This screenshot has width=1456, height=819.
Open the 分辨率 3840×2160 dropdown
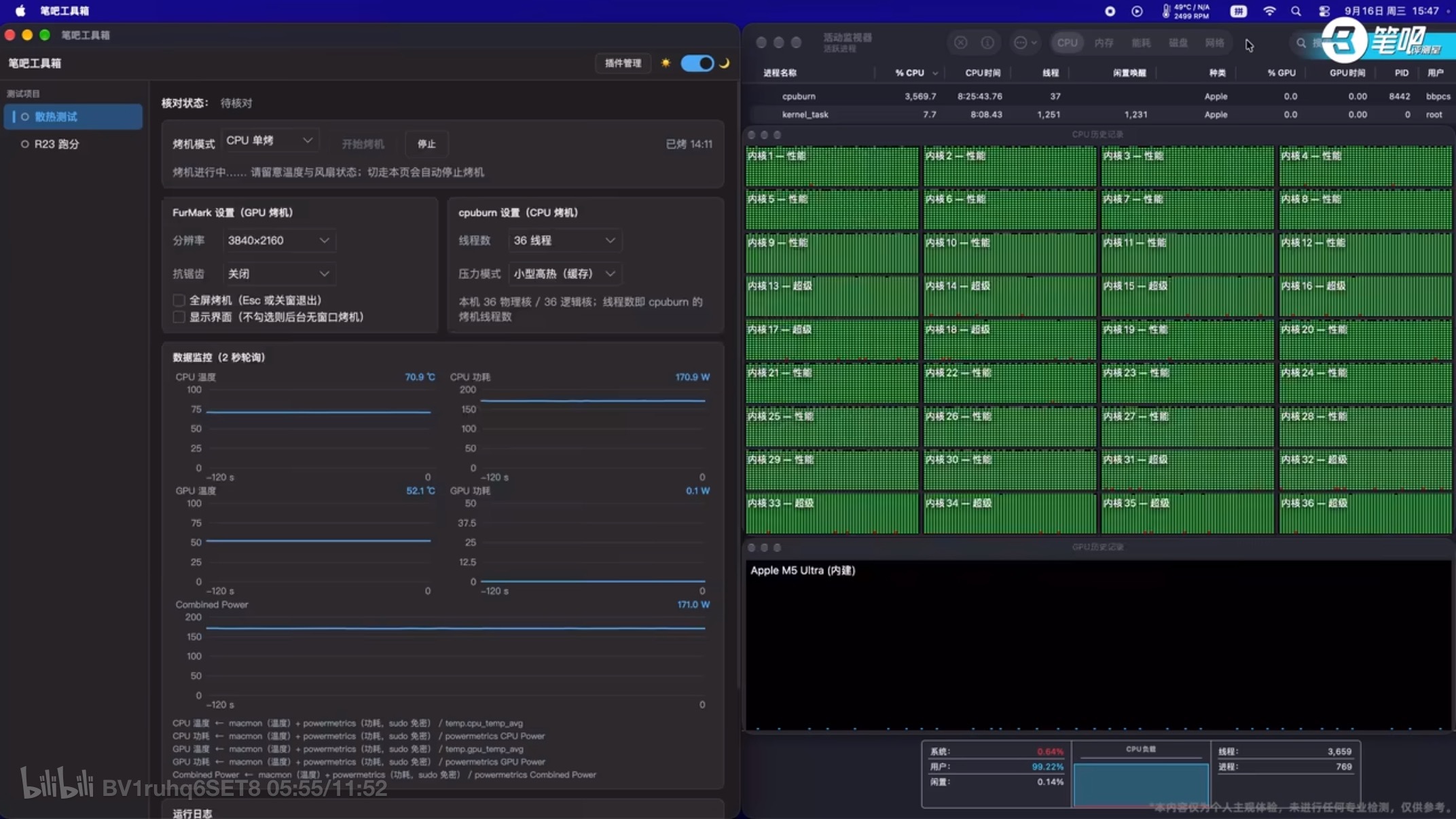[x=279, y=240]
